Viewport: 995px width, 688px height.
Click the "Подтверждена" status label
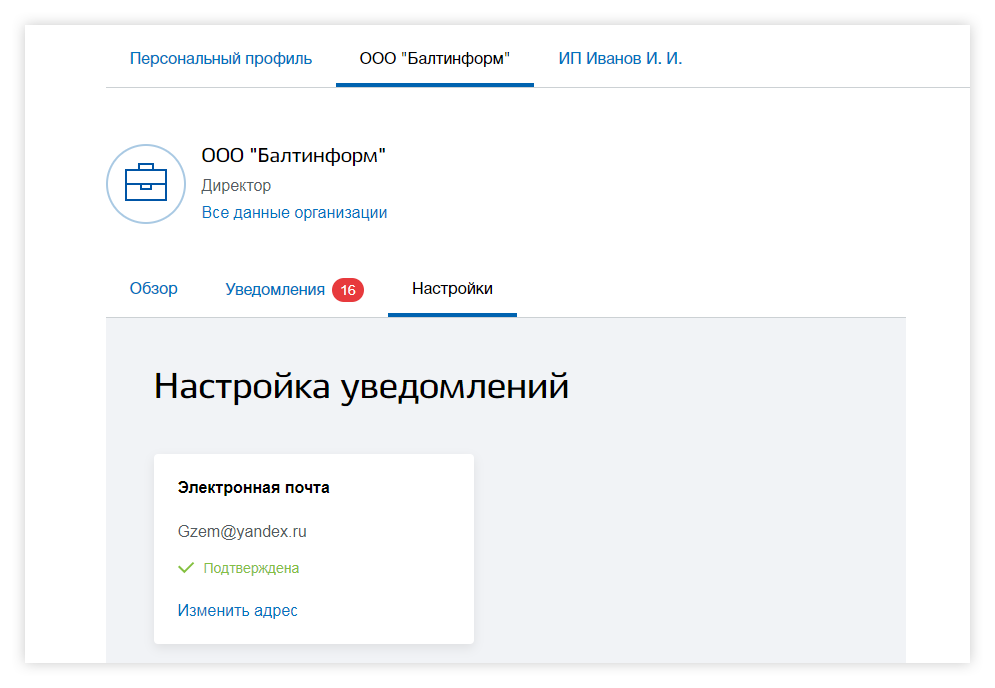(x=249, y=567)
